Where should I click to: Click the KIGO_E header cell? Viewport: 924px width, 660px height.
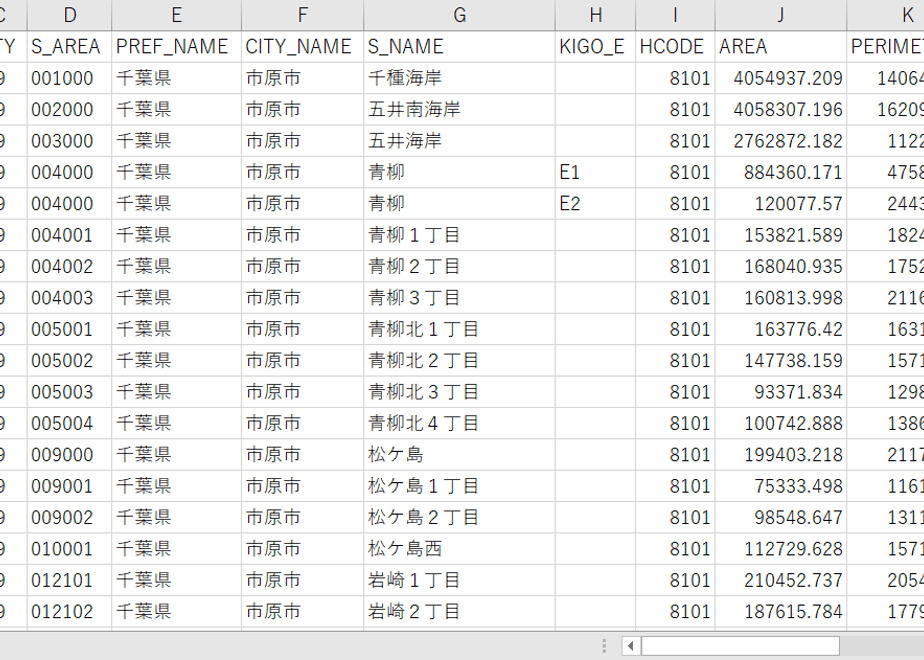coord(595,47)
